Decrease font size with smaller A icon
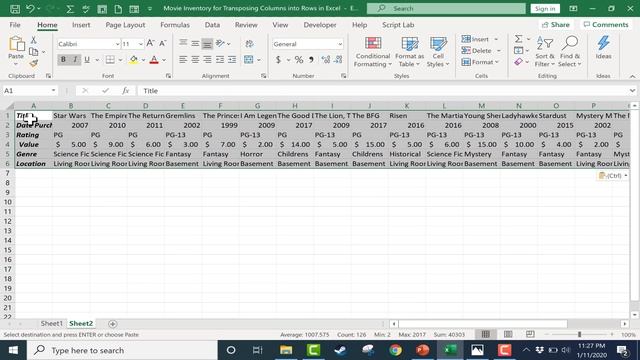 pos(162,43)
